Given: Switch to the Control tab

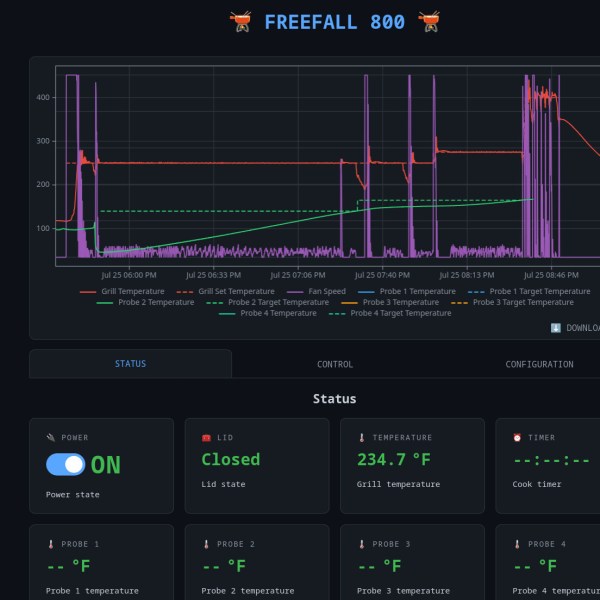Looking at the screenshot, I should [x=335, y=364].
